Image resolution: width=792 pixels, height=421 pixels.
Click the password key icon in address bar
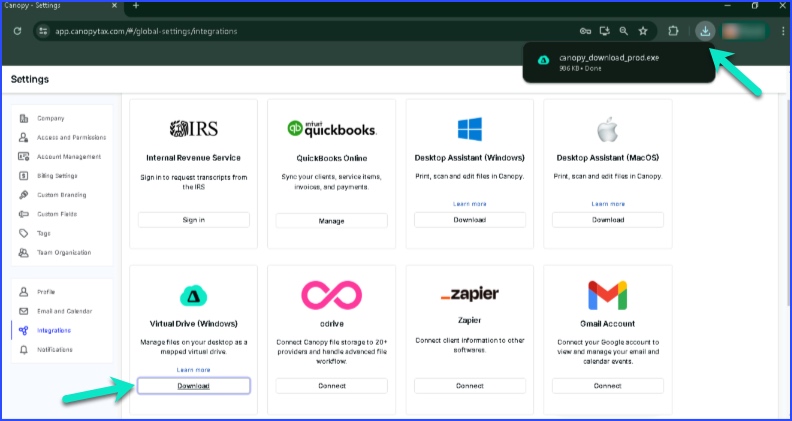click(585, 31)
